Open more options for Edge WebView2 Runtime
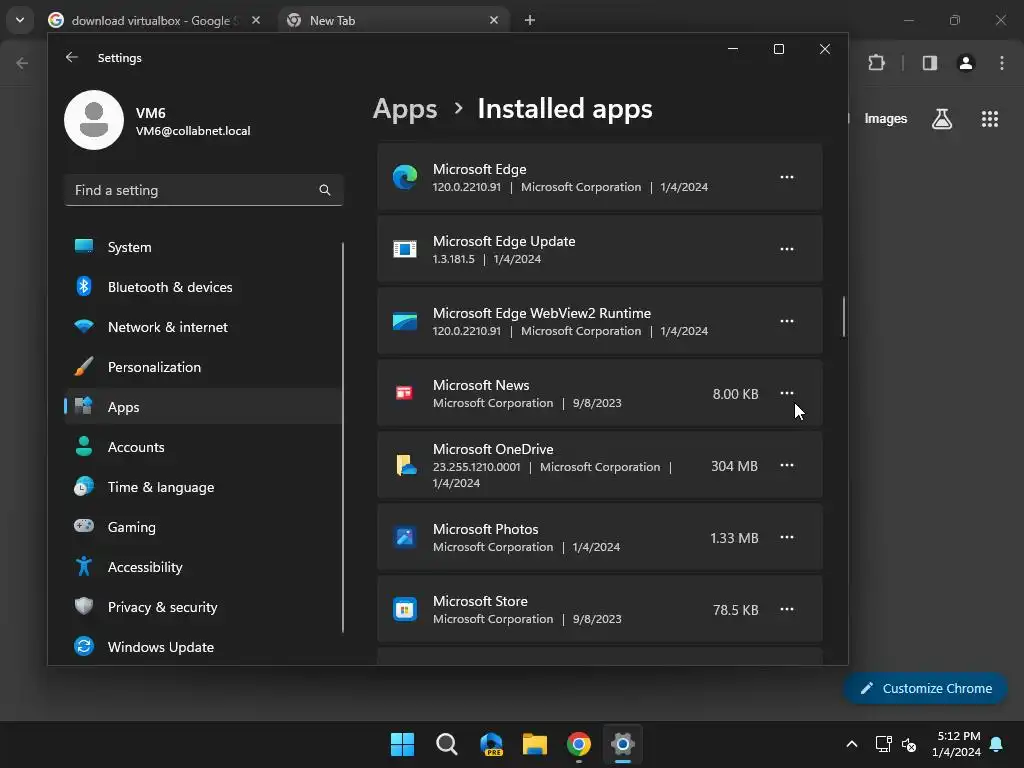1024x768 pixels. [x=787, y=321]
